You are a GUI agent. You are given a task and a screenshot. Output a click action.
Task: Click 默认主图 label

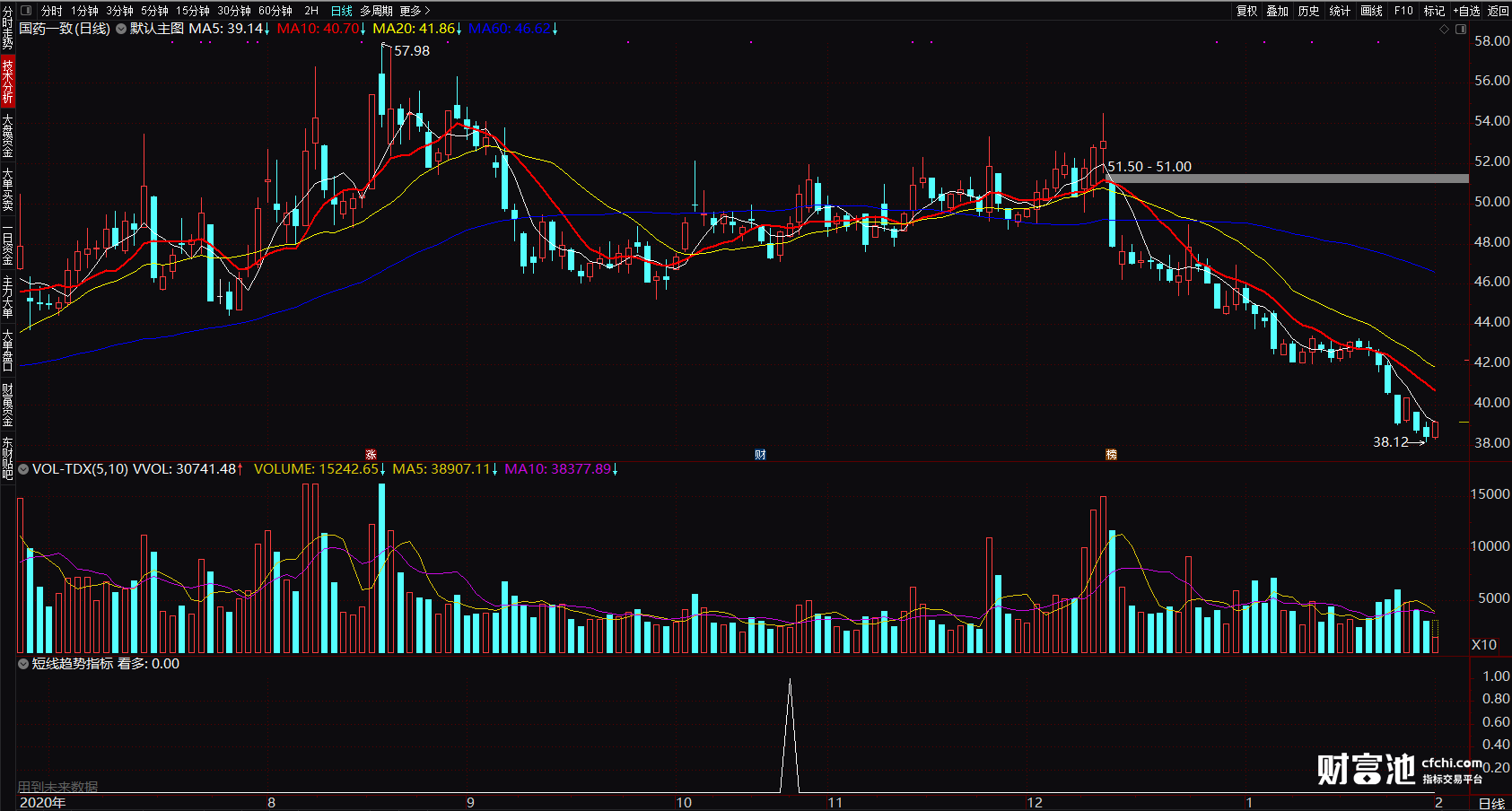[x=157, y=29]
